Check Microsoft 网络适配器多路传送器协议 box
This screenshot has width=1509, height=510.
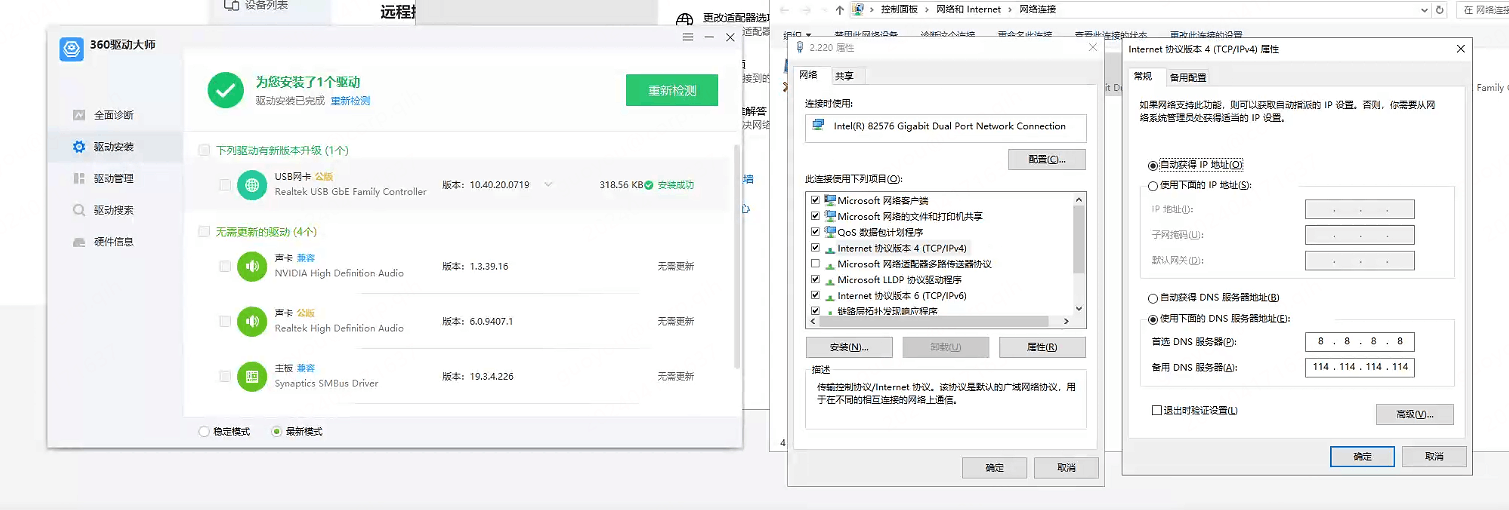(x=816, y=264)
